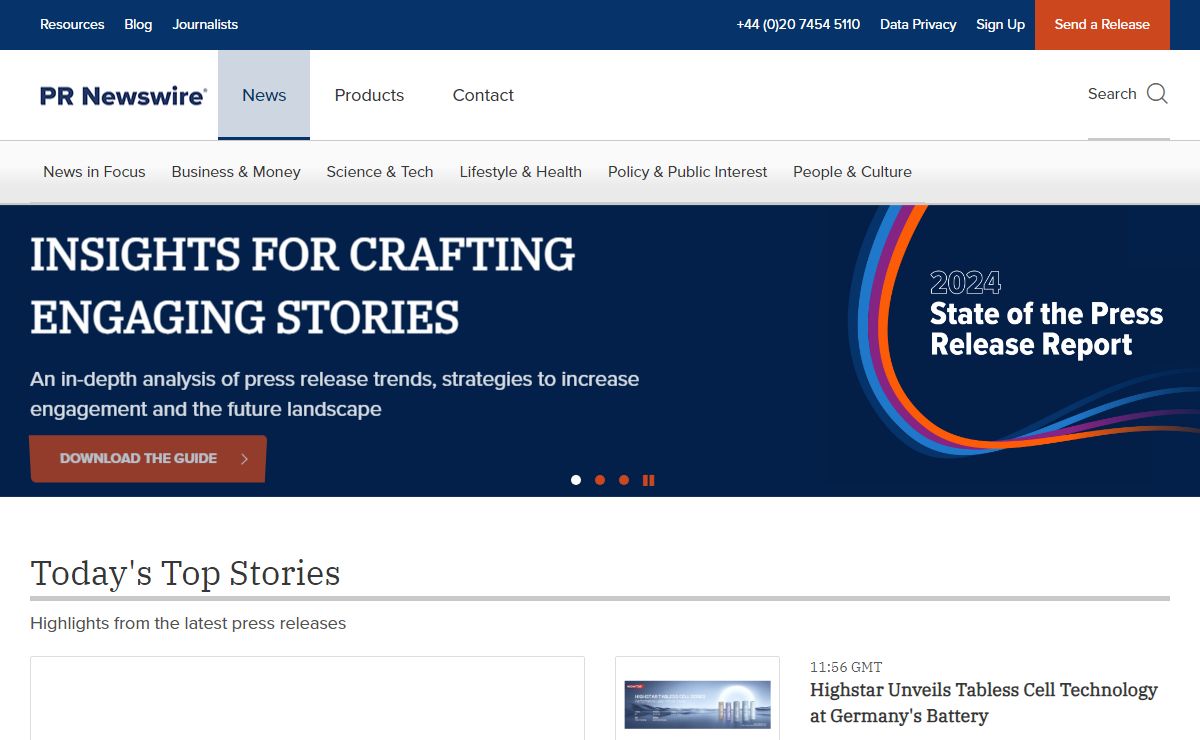This screenshot has width=1200, height=740.
Task: Click Send a Release button
Action: (x=1102, y=25)
